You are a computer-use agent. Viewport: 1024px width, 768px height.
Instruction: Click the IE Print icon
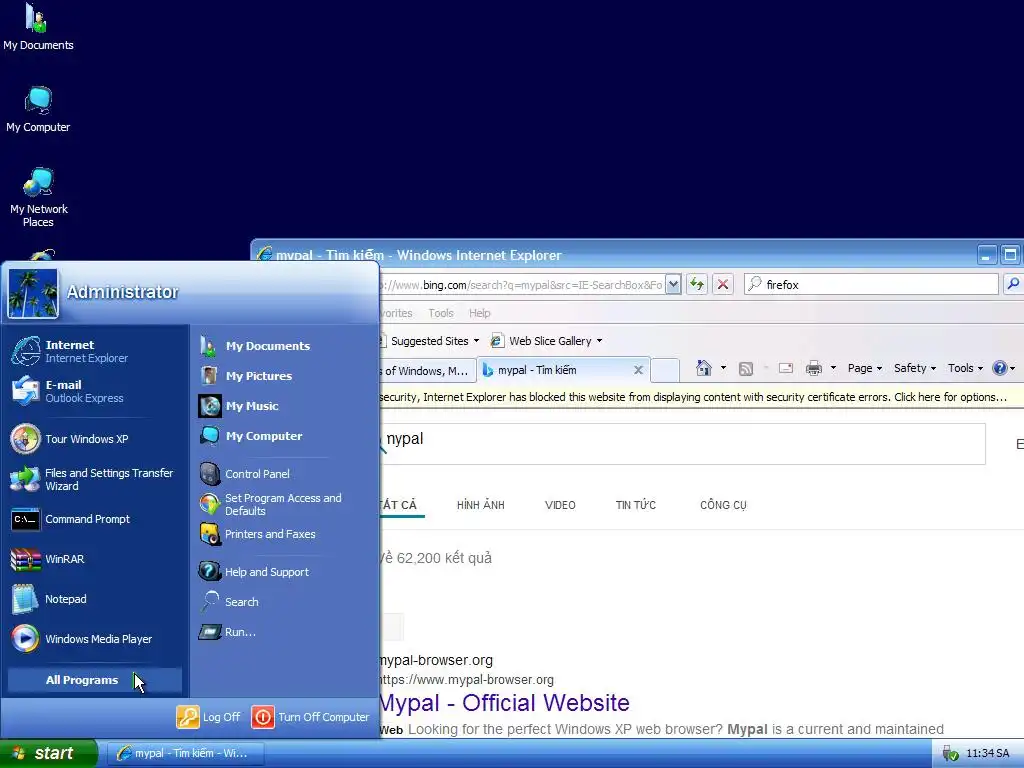pos(814,368)
